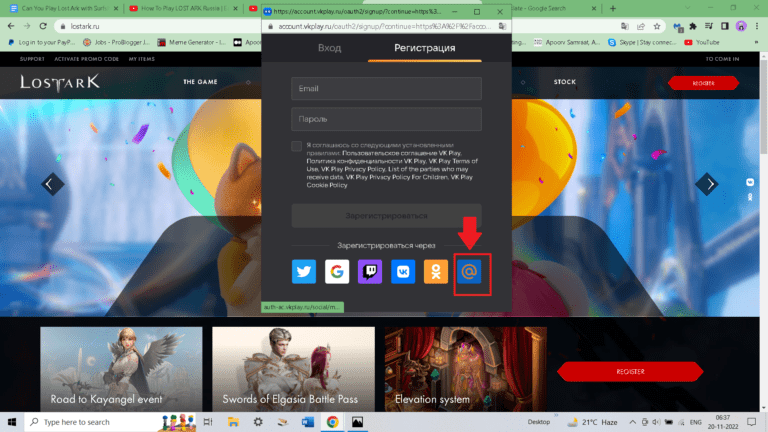This screenshot has width=768, height=432.
Task: Translate icon in popup address bar
Action: pos(502,26)
